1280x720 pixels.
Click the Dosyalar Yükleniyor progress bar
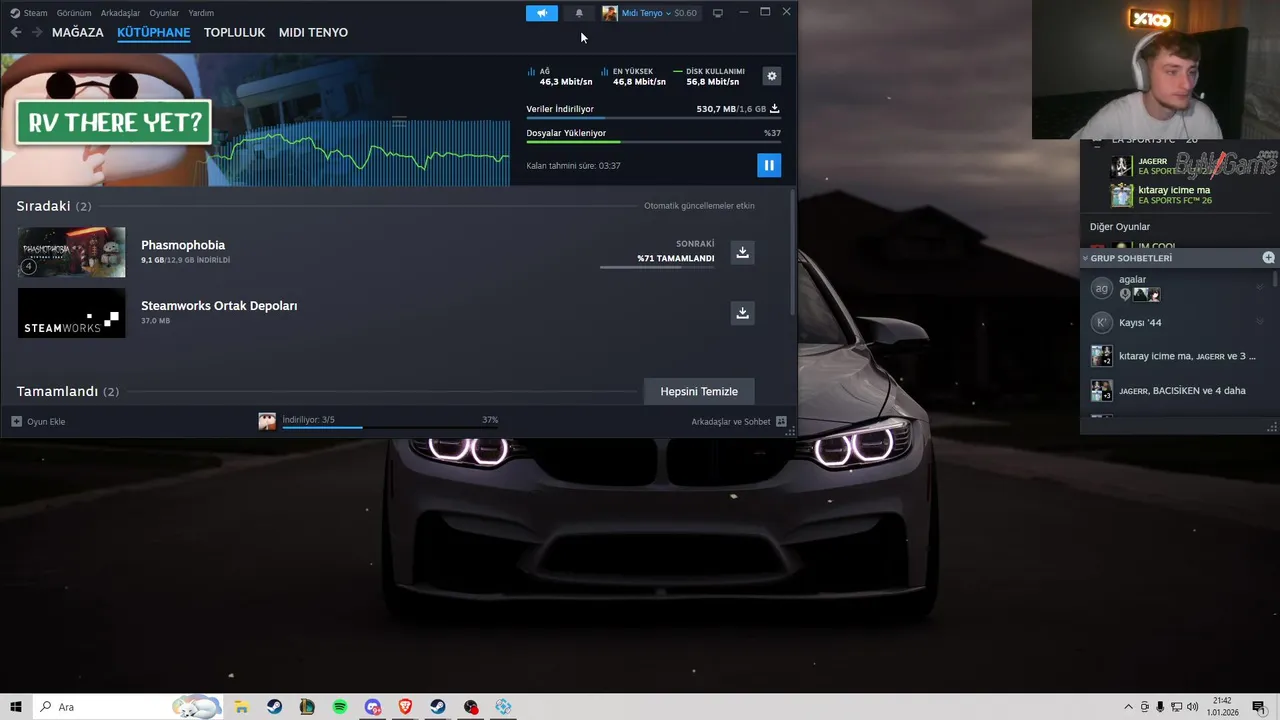tap(654, 142)
